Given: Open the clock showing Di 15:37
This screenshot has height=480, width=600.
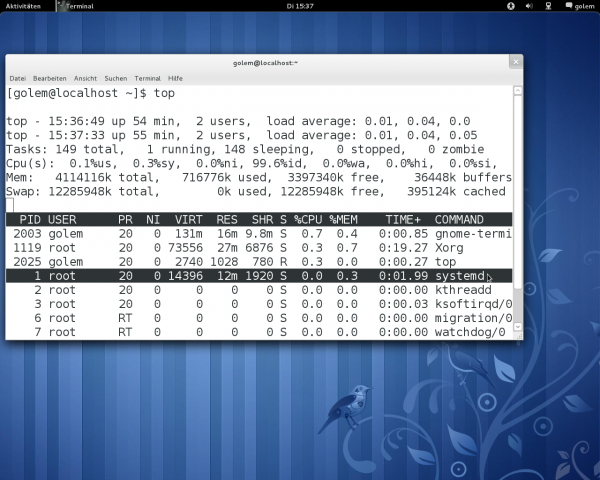Looking at the screenshot, I should 299,5.
